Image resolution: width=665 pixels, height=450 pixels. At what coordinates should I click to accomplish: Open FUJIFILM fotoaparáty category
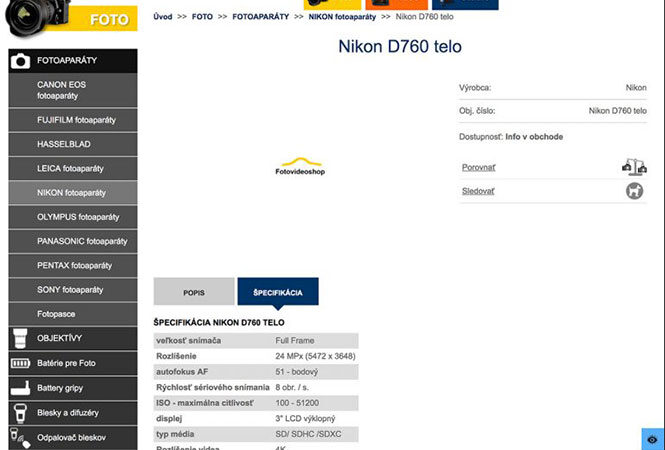tap(73, 120)
